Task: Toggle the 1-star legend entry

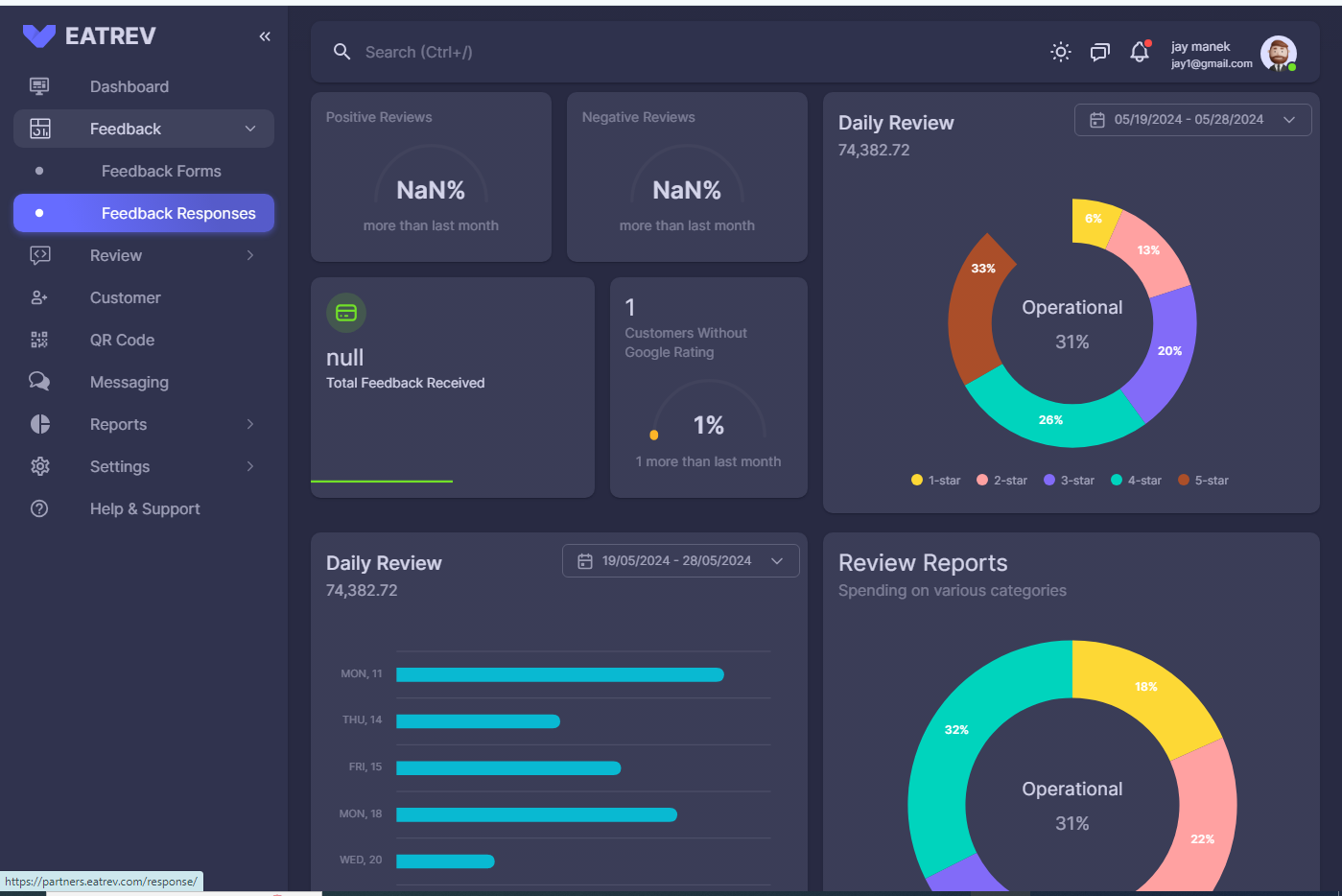Action: pos(935,481)
